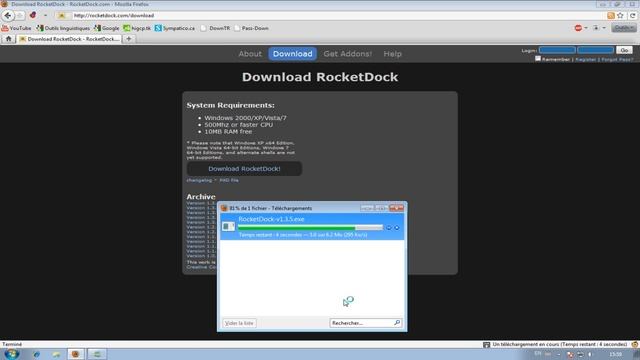Open the Firefox home page icon
The image size is (640, 360).
[9, 39]
